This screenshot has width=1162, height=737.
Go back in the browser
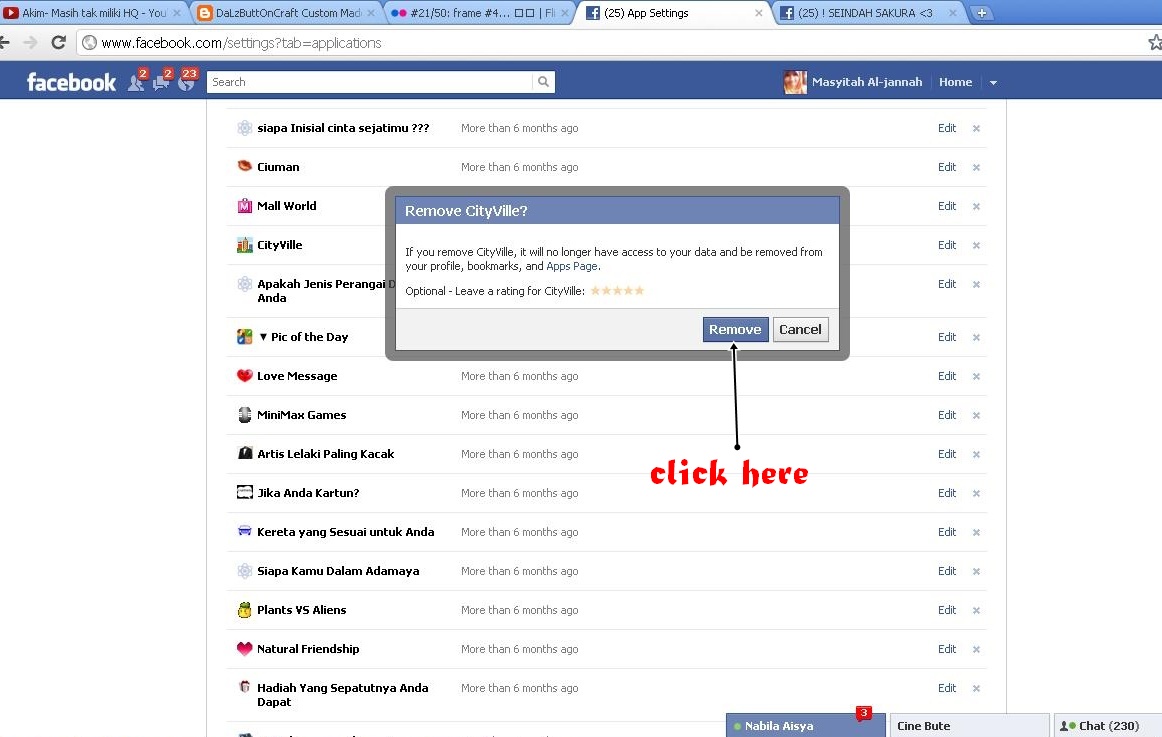point(4,43)
